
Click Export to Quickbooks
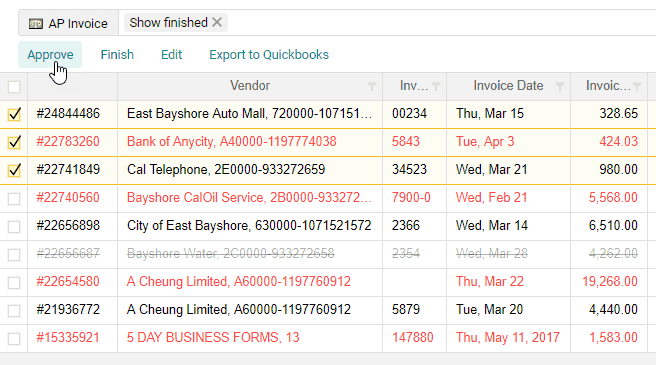(269, 54)
